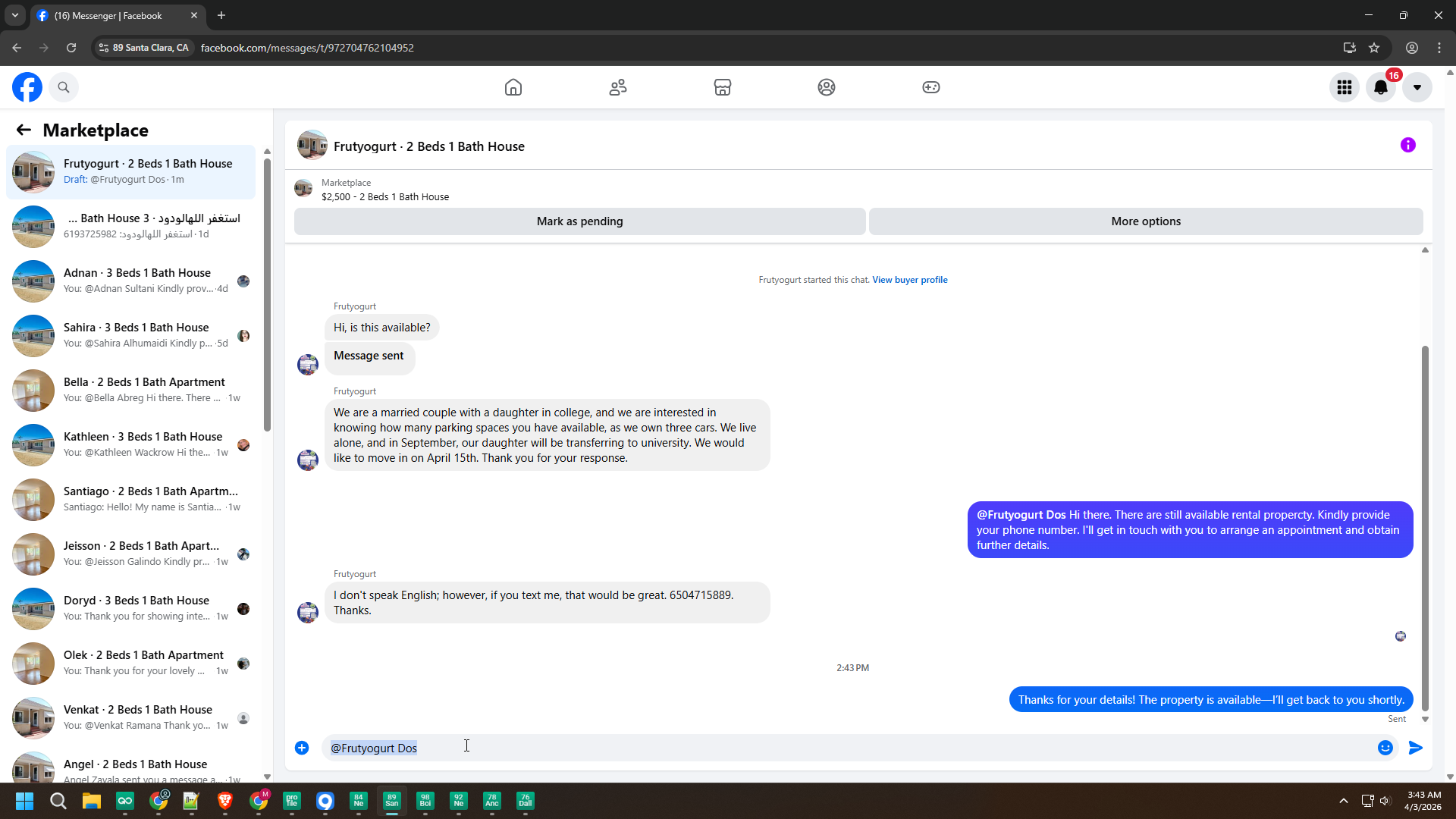Open the Marketplace storefront icon
This screenshot has width=1456, height=819.
[x=723, y=87]
